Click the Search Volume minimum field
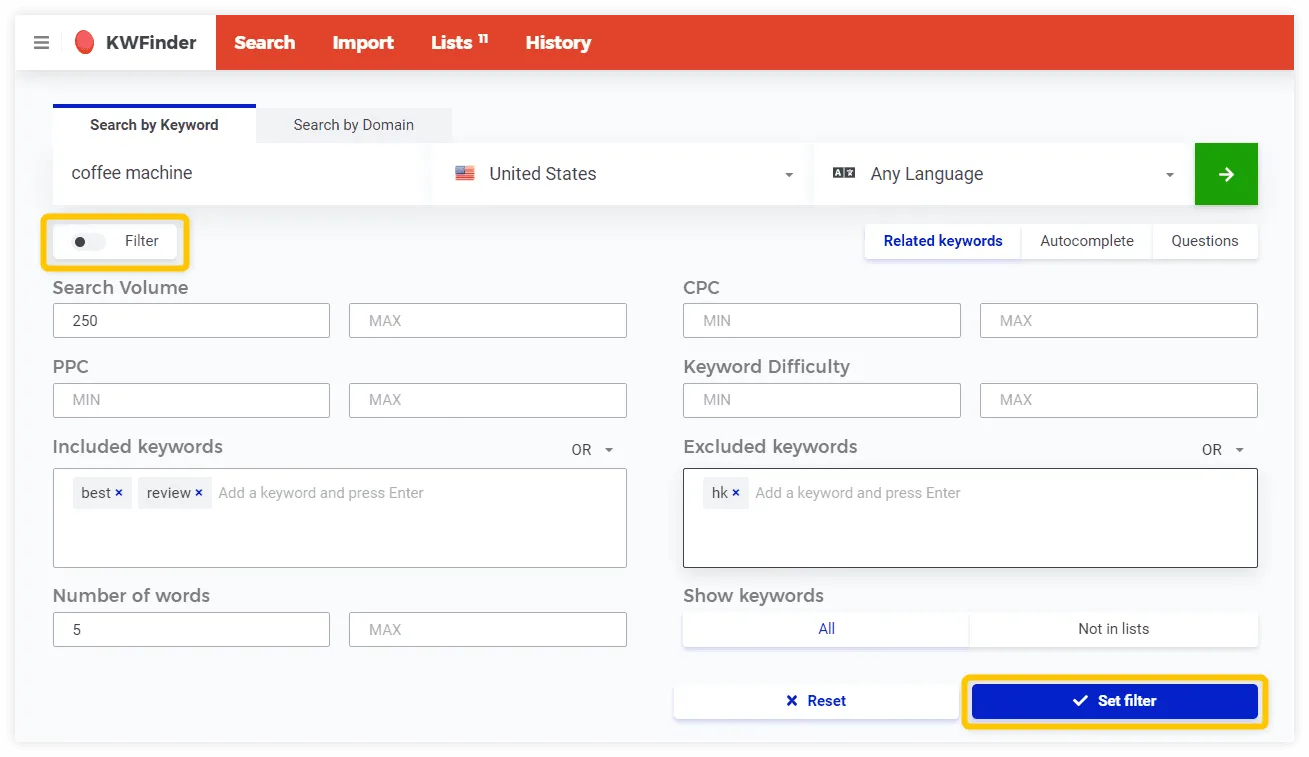 tap(191, 321)
